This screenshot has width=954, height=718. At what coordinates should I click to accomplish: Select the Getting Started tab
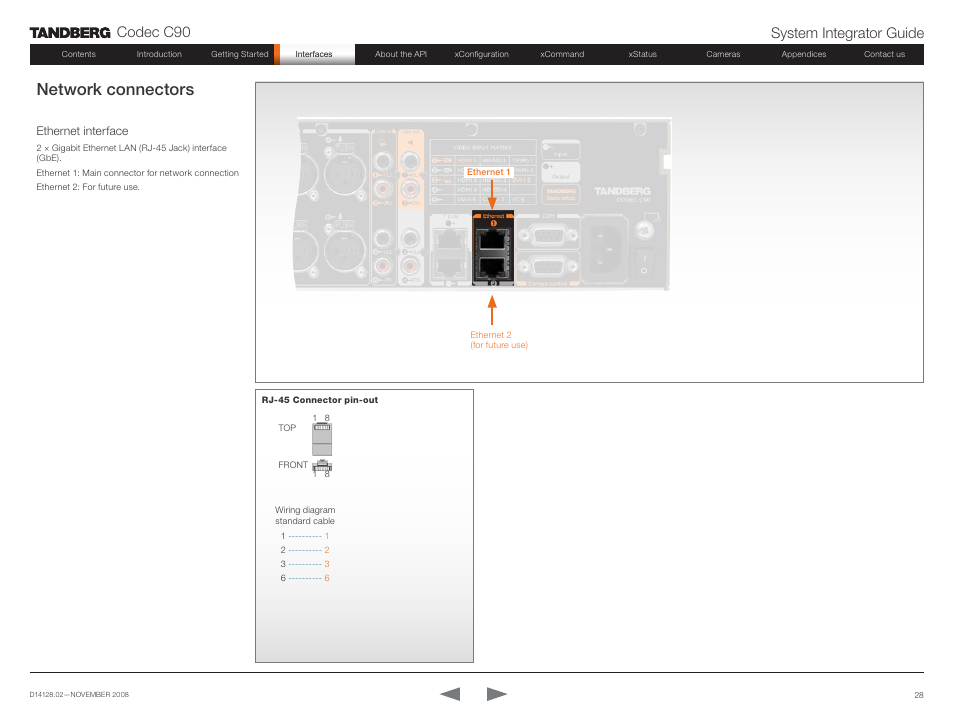coord(240,54)
